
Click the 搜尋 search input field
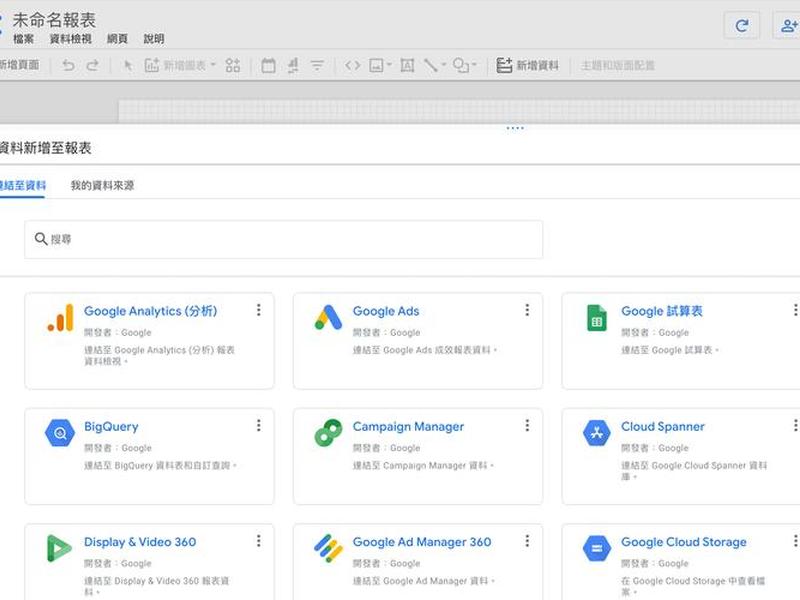click(x=284, y=239)
